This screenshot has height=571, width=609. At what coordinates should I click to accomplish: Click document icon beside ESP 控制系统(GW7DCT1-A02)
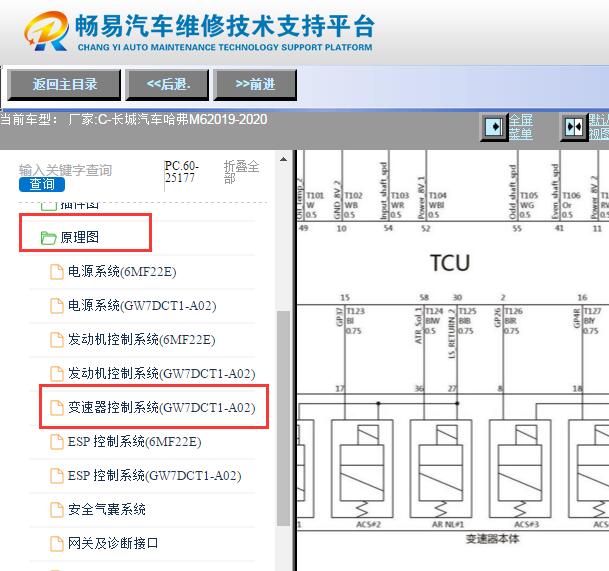[57, 476]
